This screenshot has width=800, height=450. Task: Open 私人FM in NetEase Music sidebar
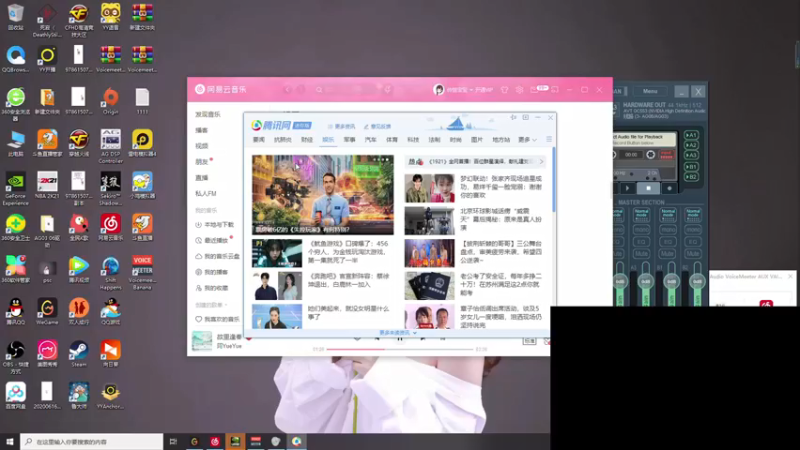click(206, 193)
